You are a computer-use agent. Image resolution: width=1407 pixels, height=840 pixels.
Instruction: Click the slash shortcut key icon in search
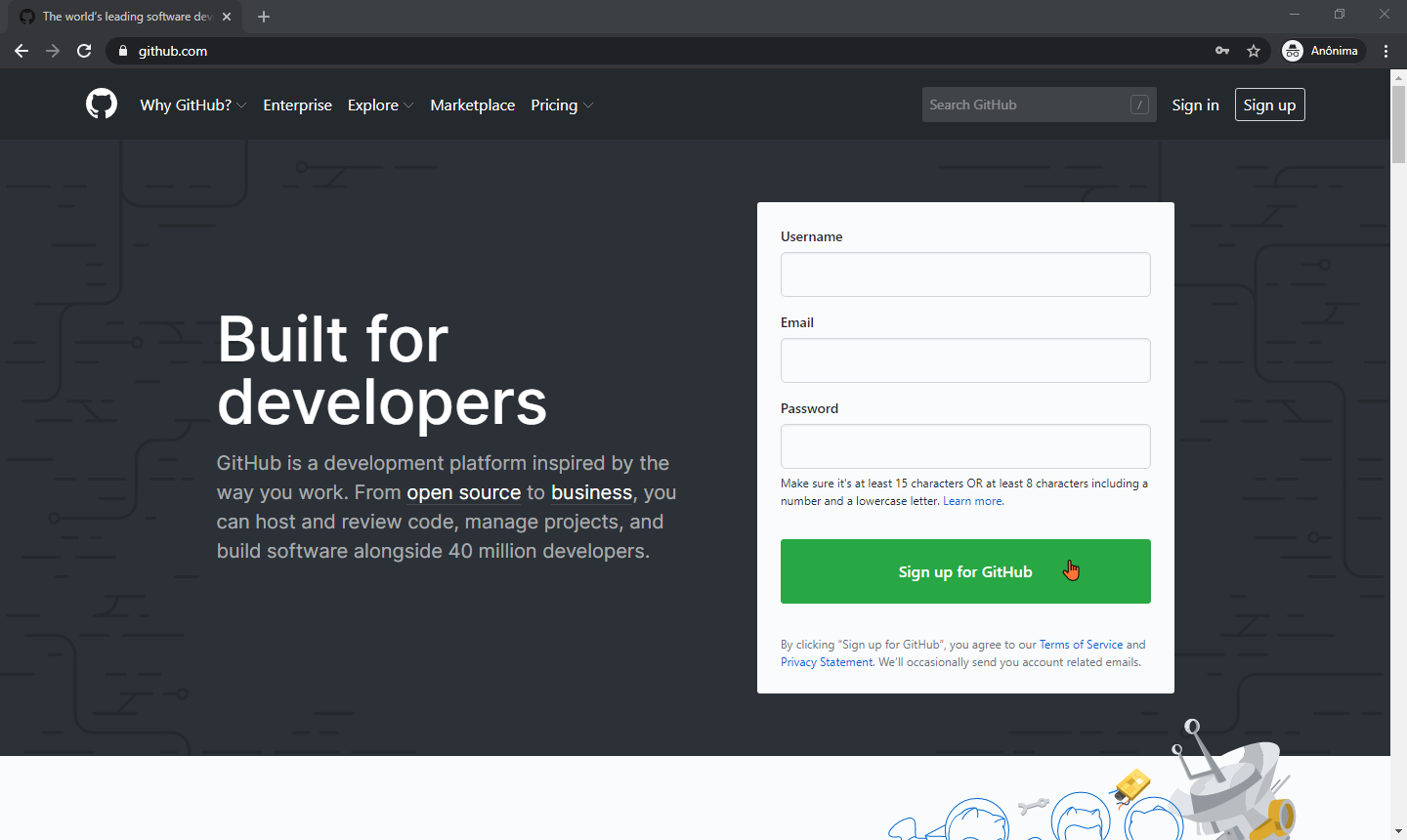[x=1139, y=105]
